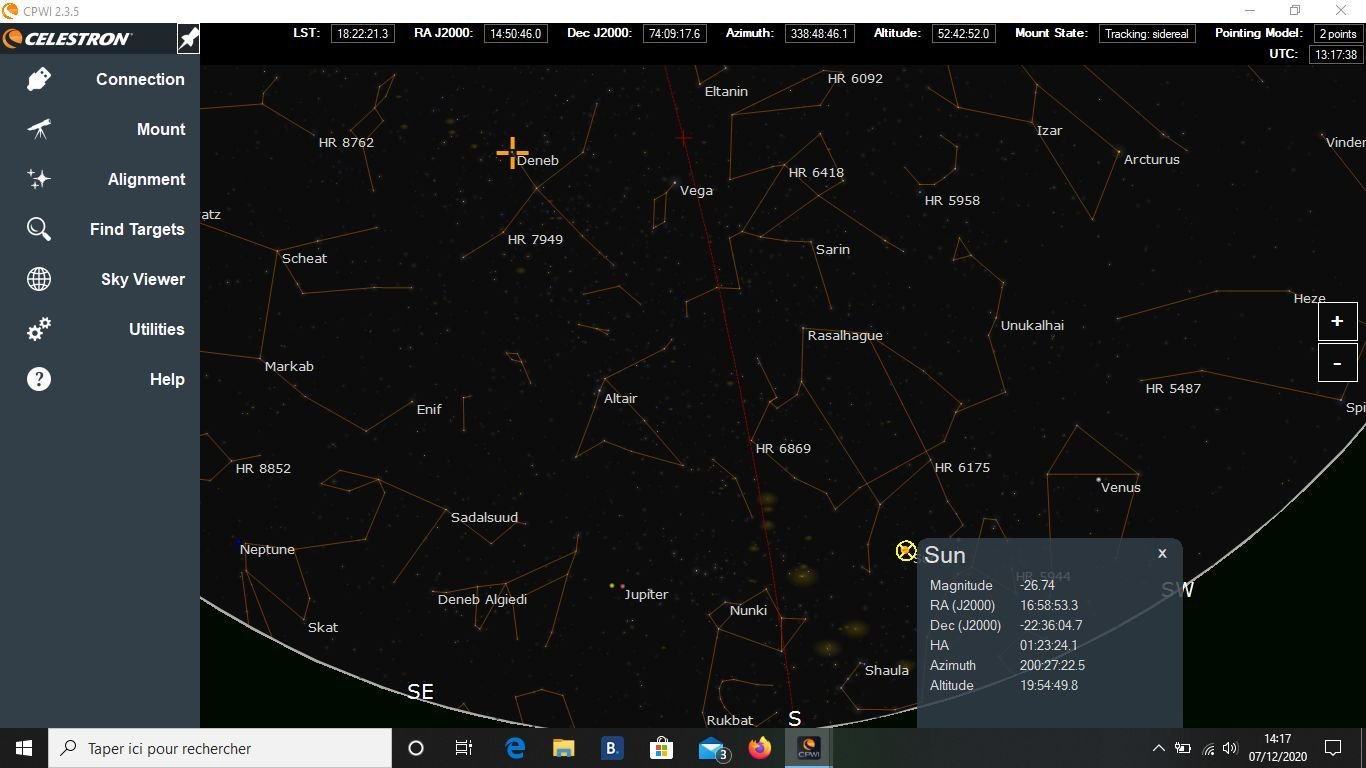This screenshot has width=1366, height=768.
Task: Select the star Vega
Action: 696,190
